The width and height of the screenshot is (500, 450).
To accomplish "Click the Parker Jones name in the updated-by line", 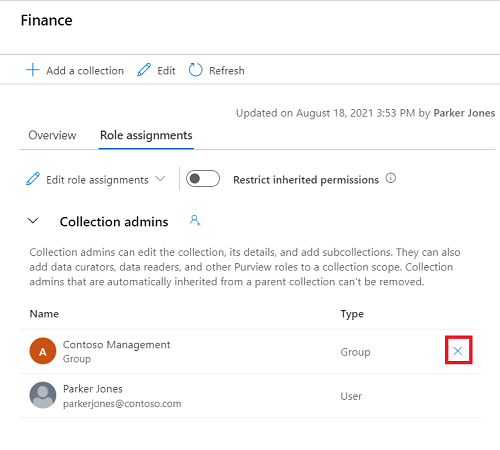I will click(464, 113).
